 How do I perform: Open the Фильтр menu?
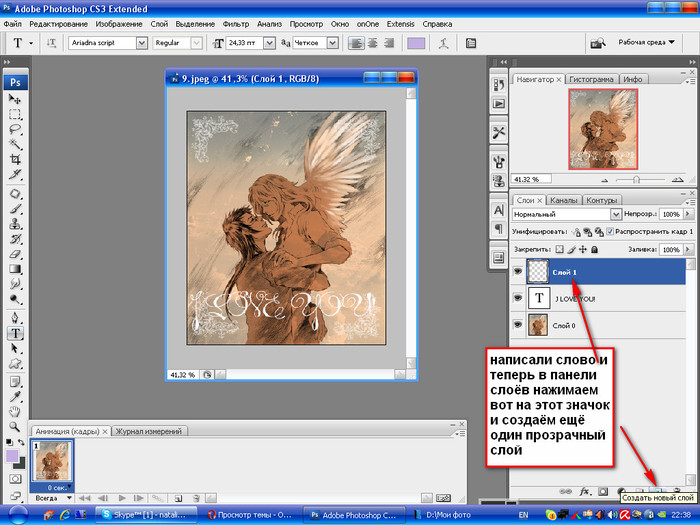tap(238, 22)
